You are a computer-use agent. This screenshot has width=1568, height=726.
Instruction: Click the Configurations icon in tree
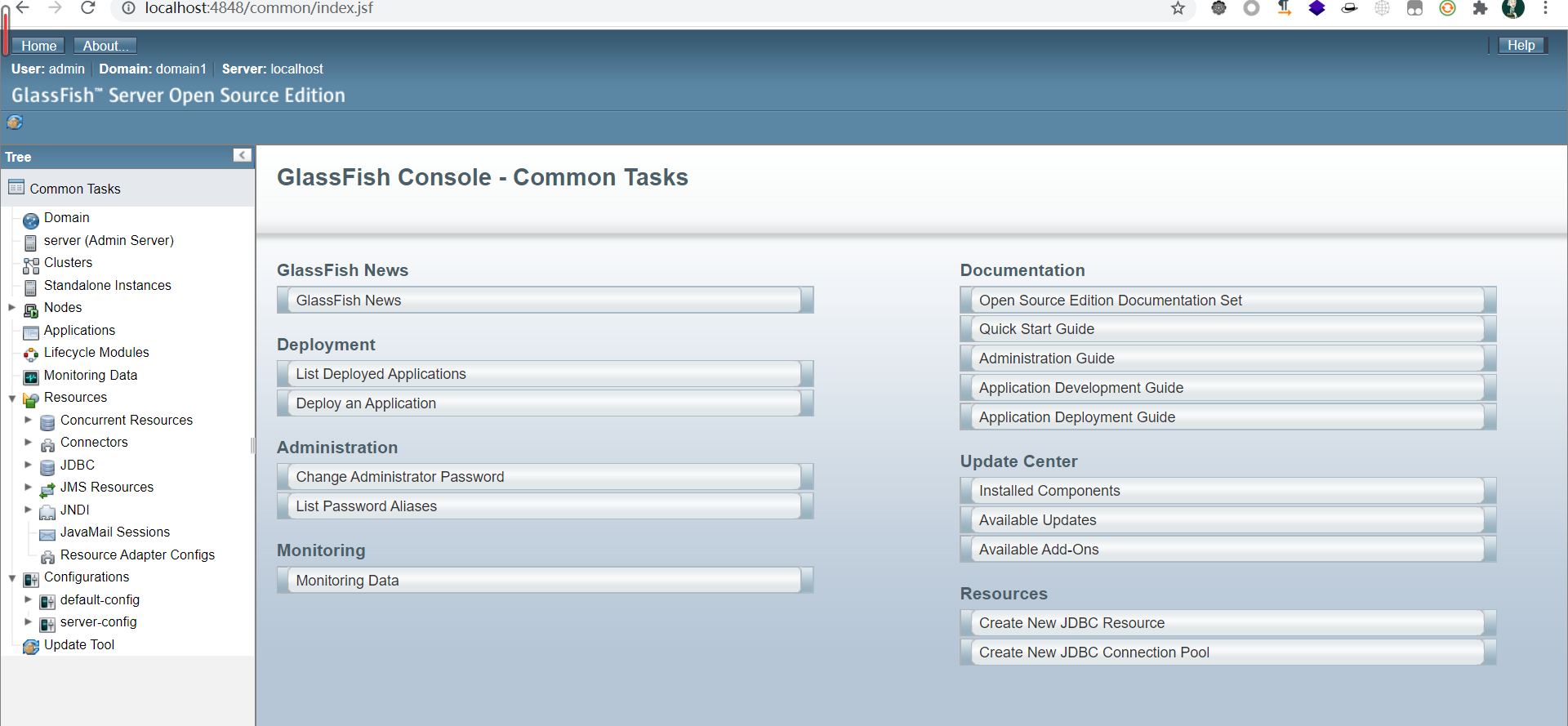(x=31, y=580)
